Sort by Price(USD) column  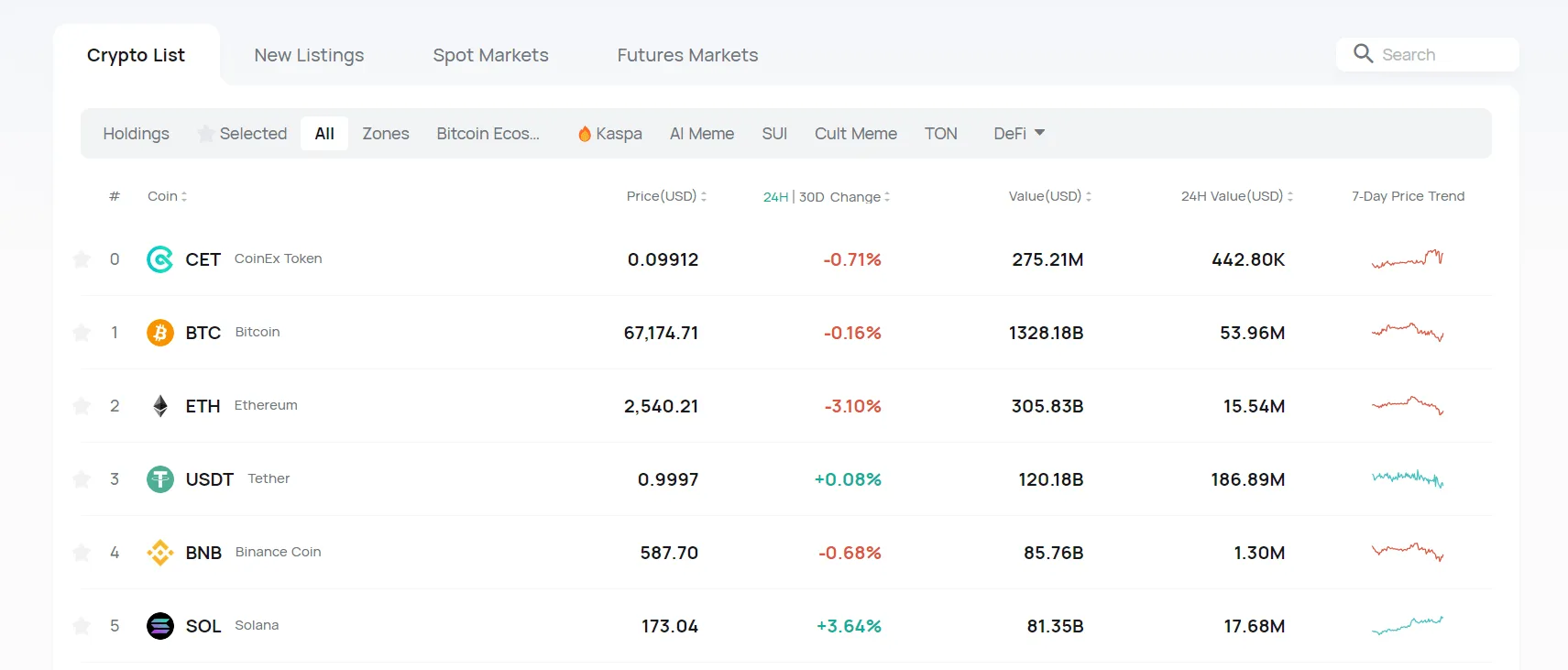[666, 196]
